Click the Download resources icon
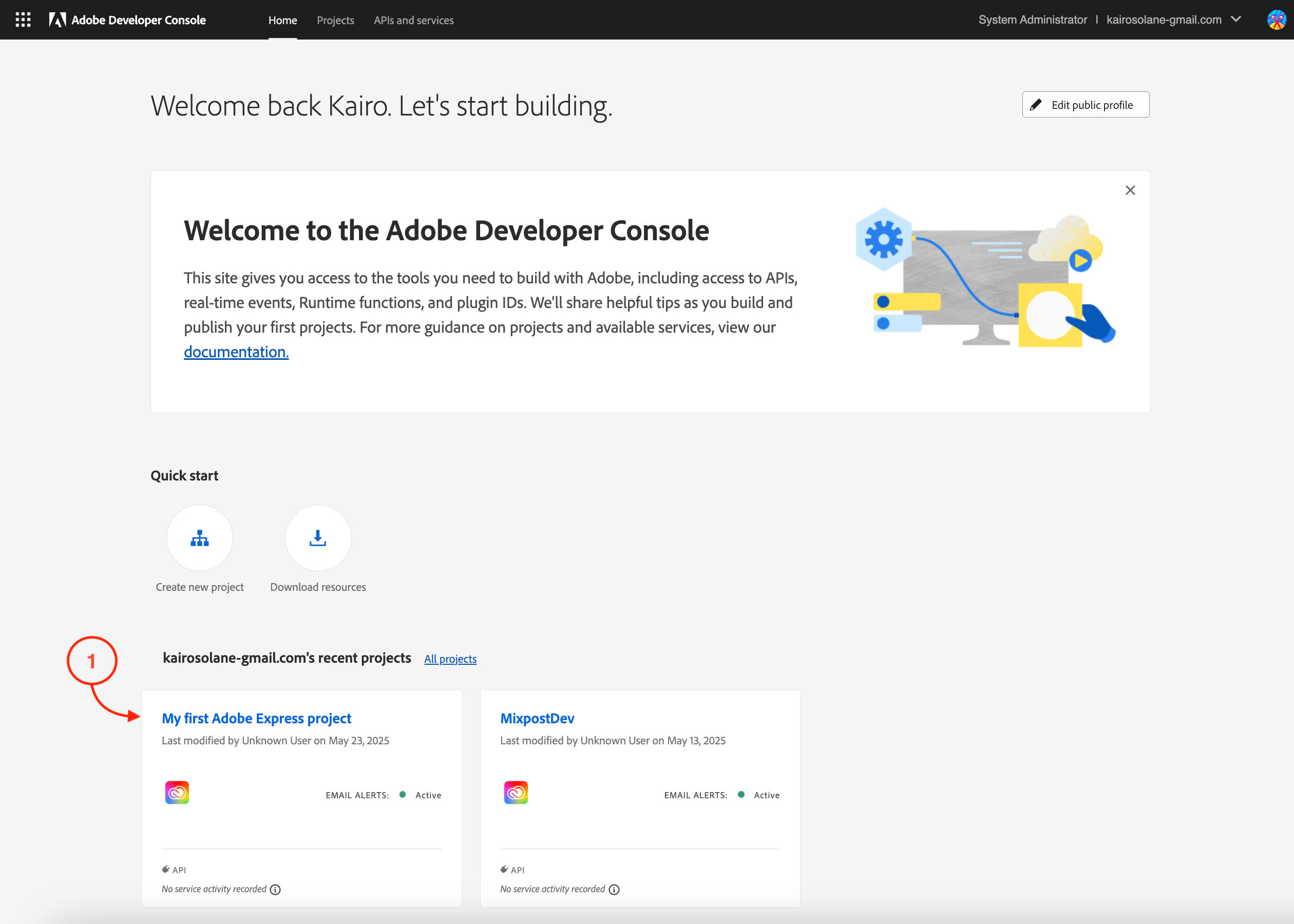 click(318, 537)
